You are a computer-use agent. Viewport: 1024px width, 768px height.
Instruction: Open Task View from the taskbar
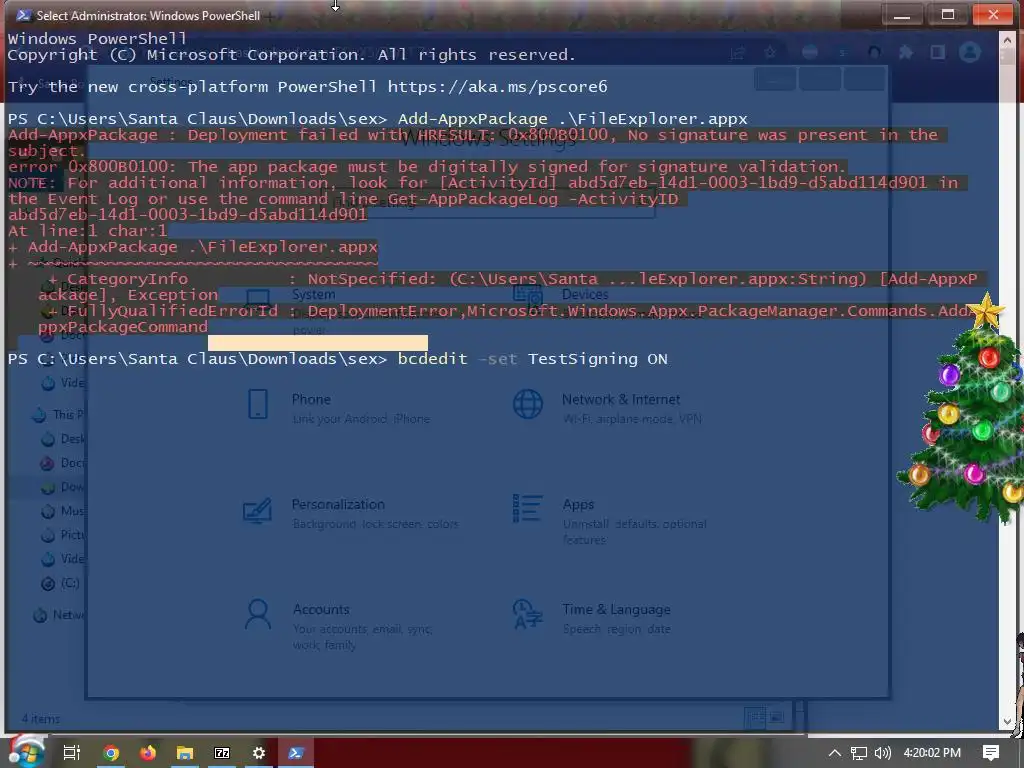71,753
